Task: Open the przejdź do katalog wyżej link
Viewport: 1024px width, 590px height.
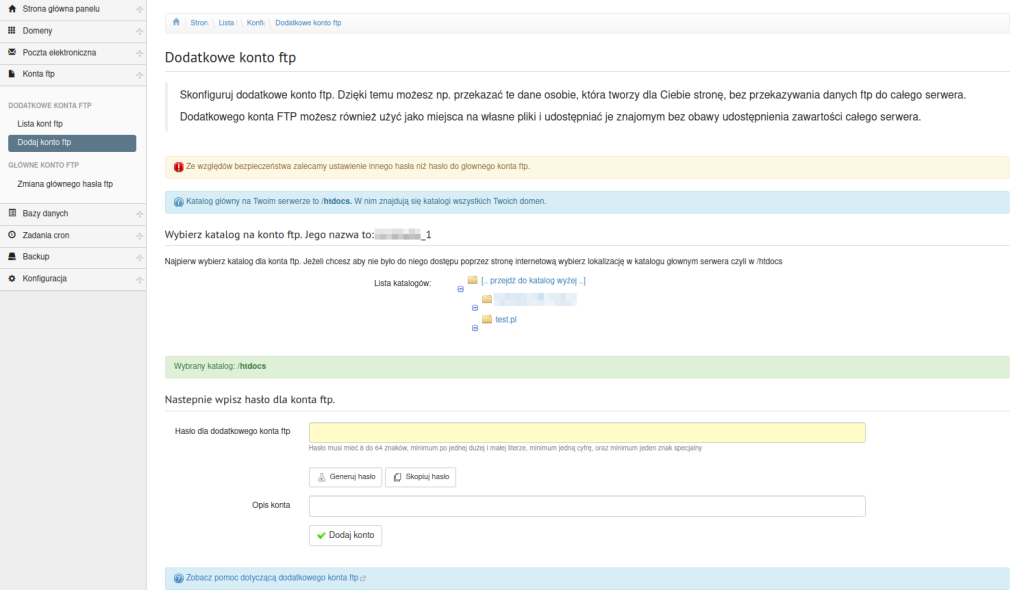Action: (533, 281)
